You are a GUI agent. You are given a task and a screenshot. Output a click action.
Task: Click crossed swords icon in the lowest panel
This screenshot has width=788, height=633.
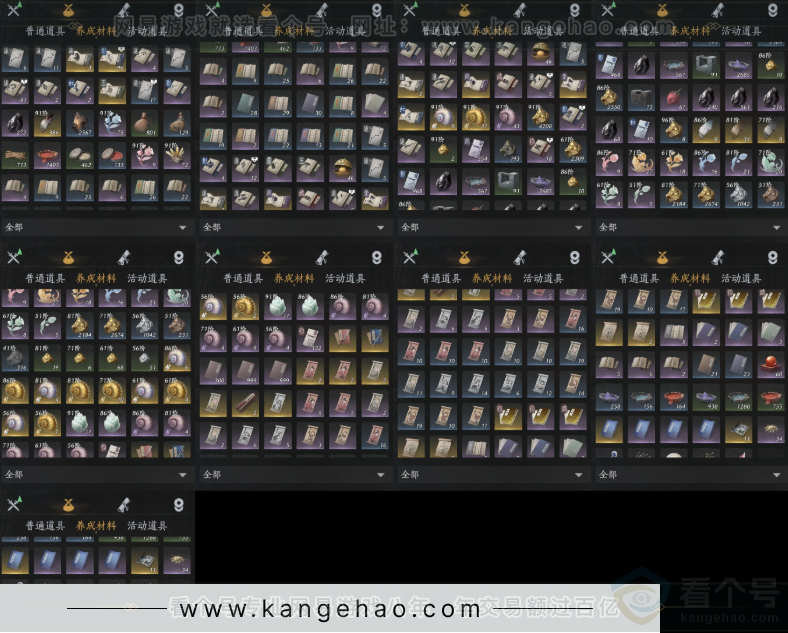(15, 505)
